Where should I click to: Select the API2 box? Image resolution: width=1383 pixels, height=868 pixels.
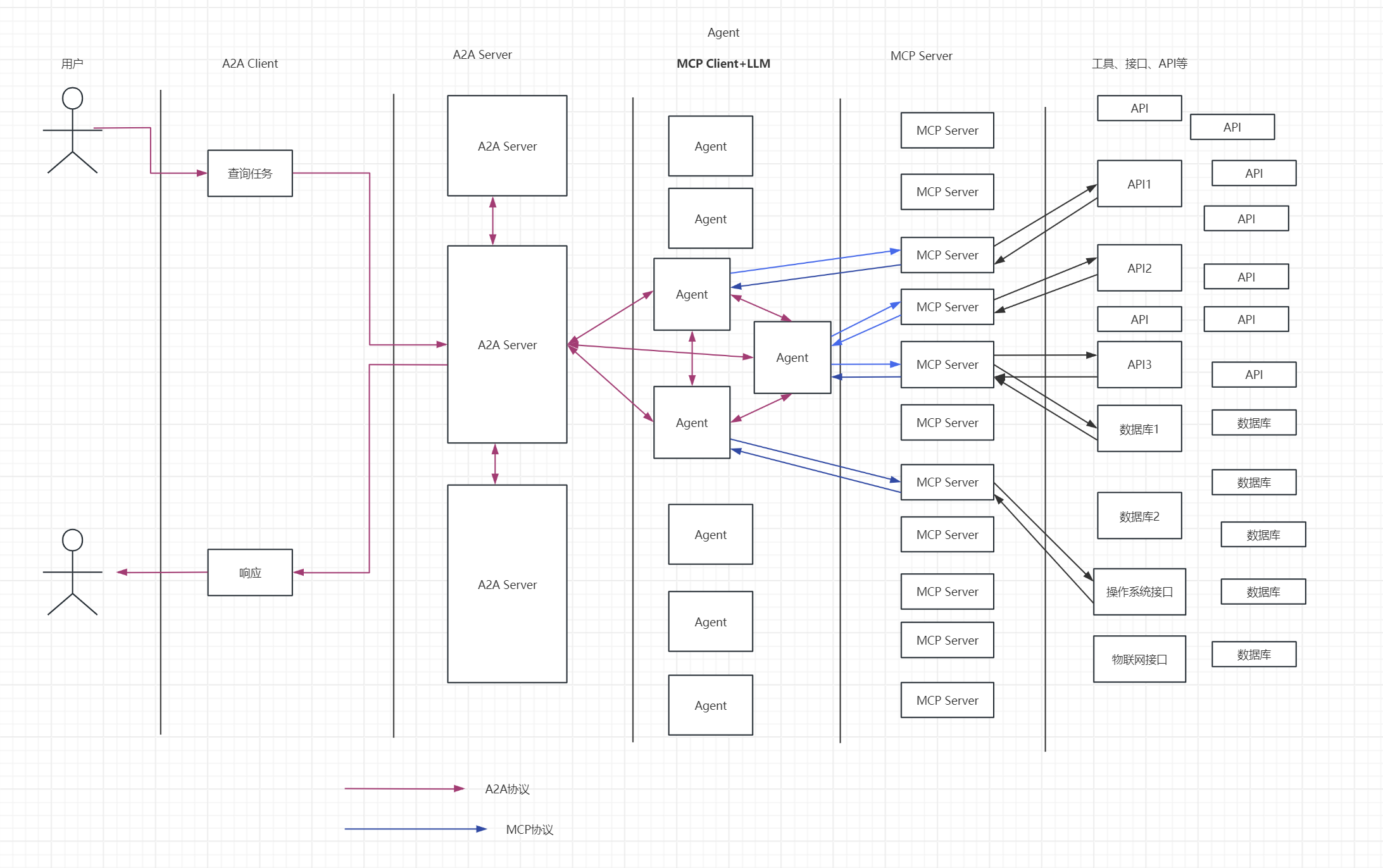coord(1139,268)
